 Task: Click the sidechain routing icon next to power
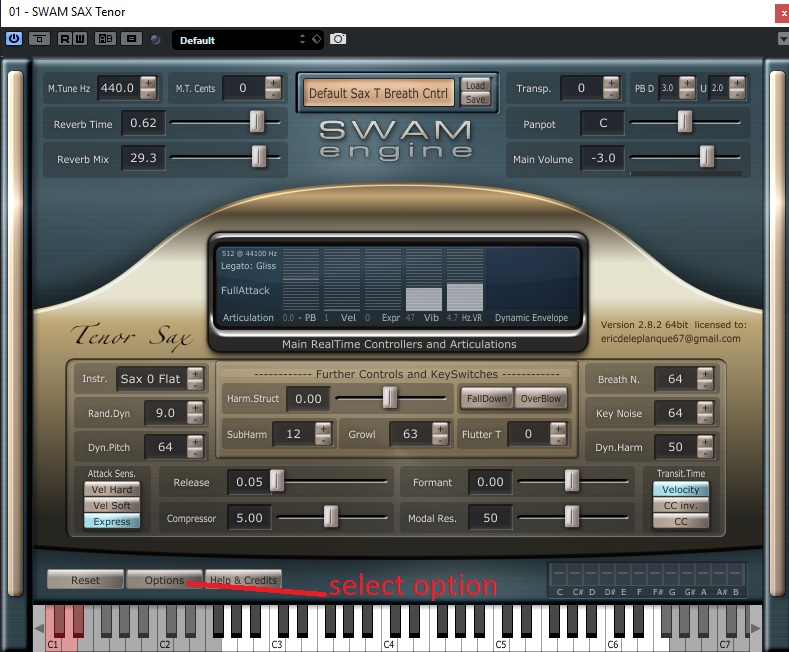coord(39,39)
